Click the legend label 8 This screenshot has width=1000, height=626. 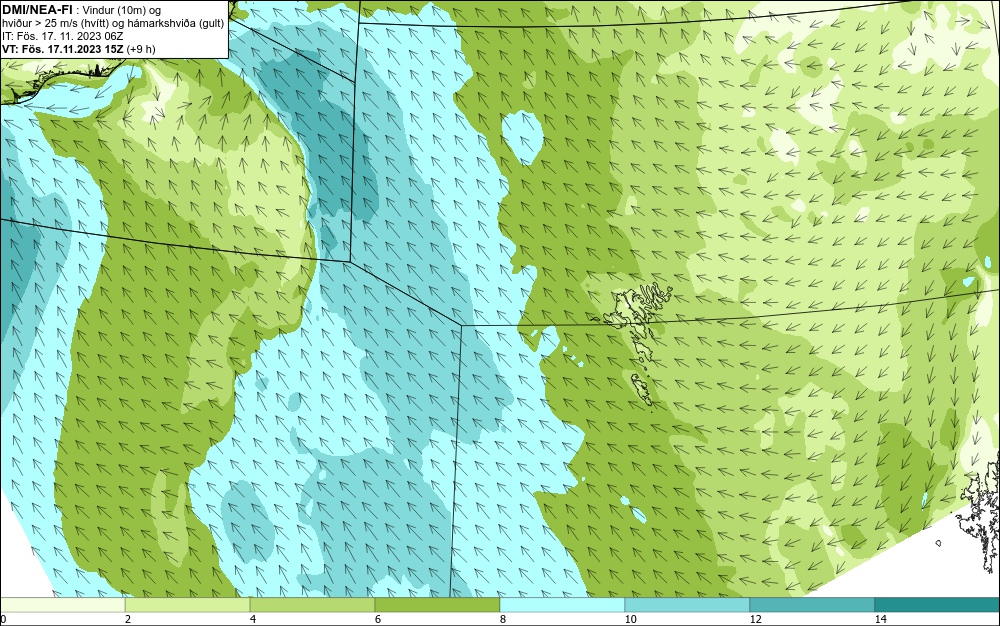(503, 619)
